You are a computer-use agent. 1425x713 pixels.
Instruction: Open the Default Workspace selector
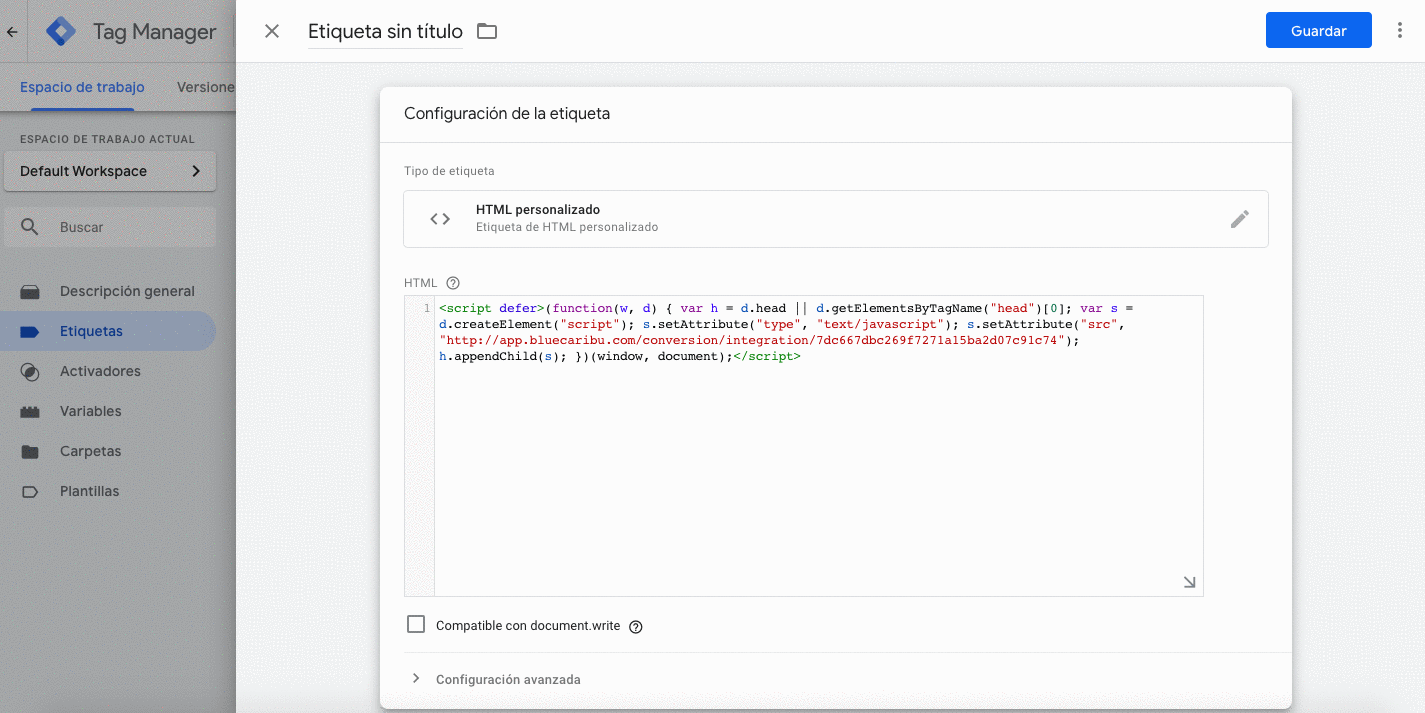(x=110, y=171)
